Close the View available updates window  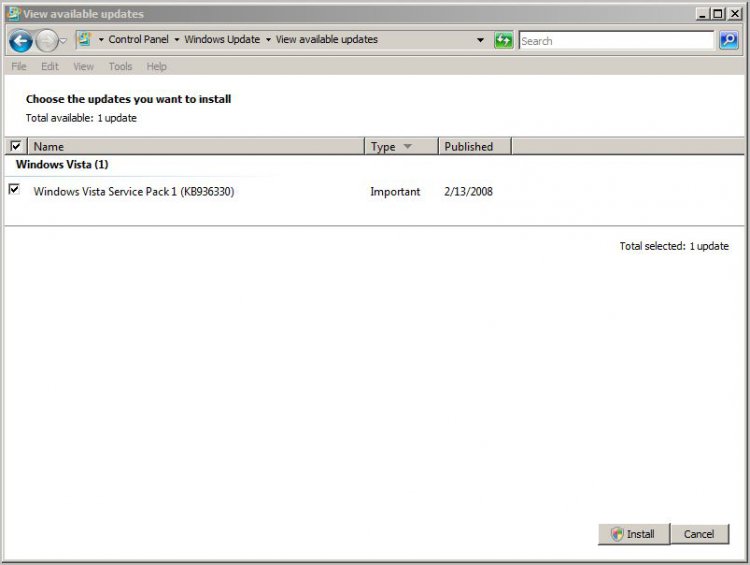pyautogui.click(x=735, y=14)
